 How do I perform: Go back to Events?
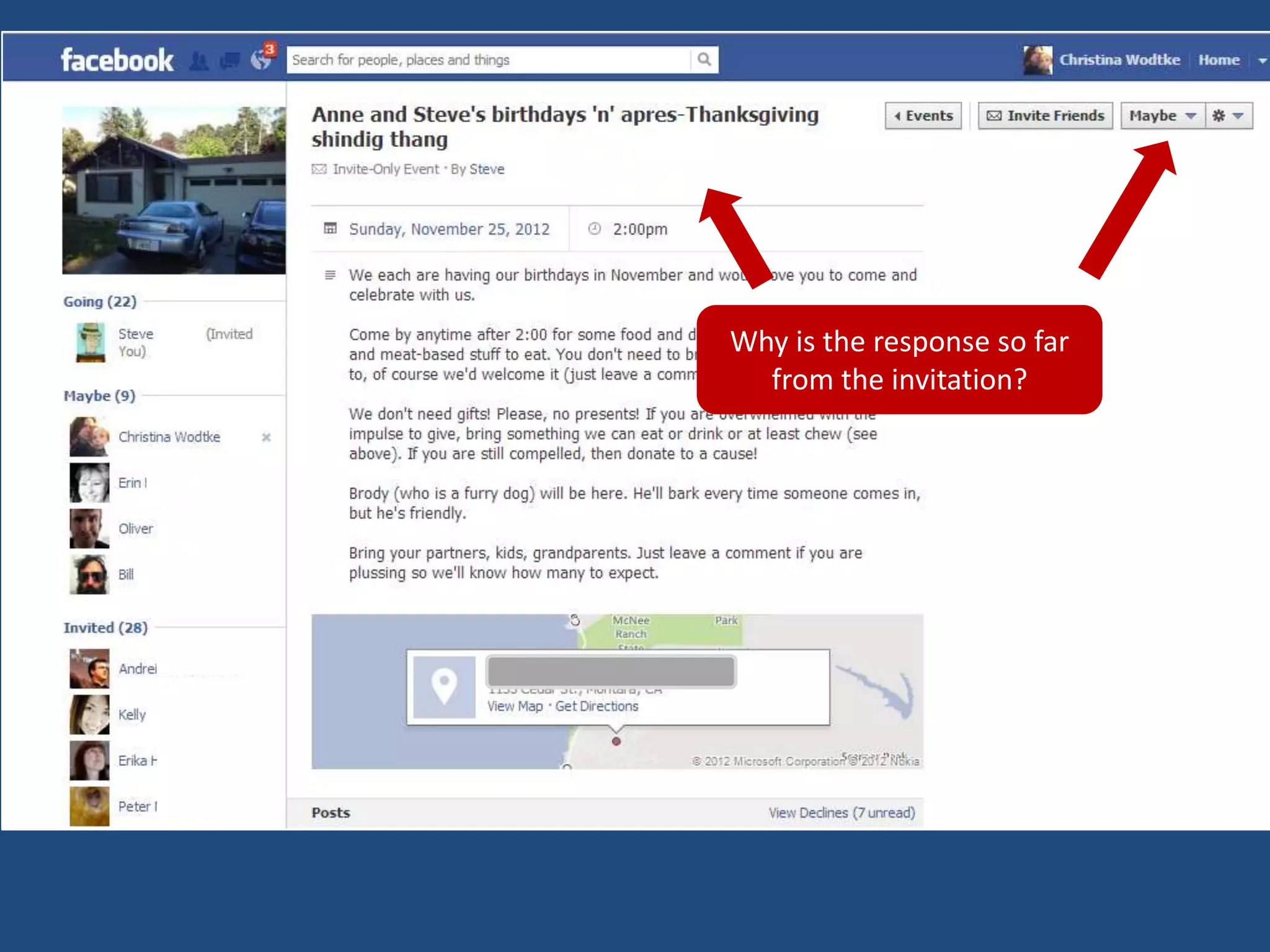tap(923, 116)
